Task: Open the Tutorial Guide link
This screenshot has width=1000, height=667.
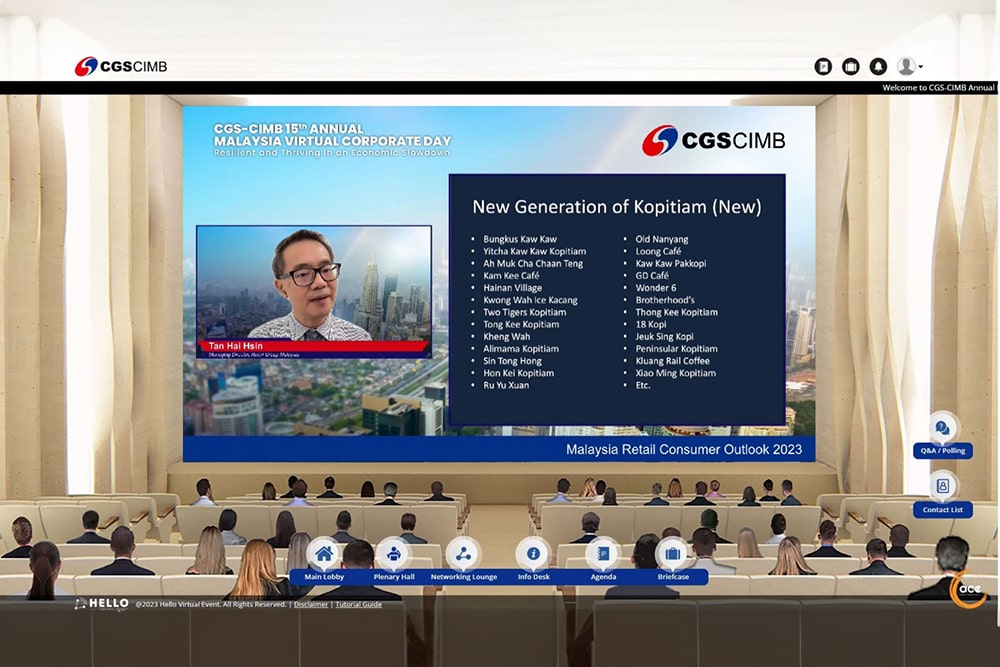Action: coord(358,604)
